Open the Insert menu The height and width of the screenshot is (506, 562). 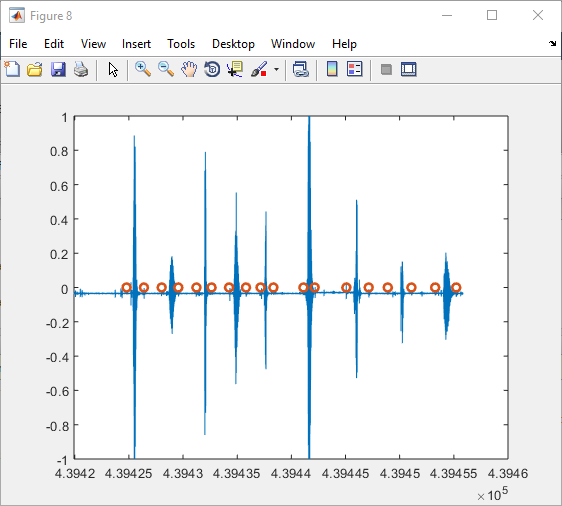point(136,44)
